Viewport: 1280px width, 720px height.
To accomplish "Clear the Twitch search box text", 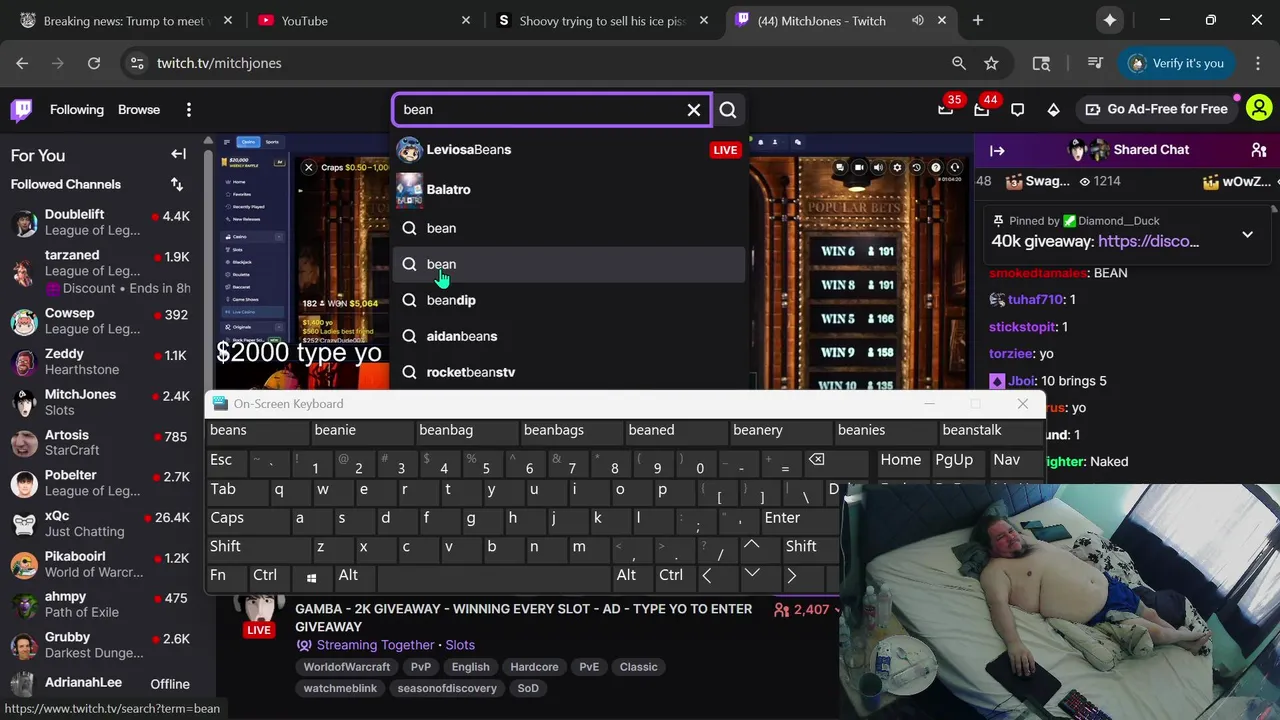I will click(x=694, y=110).
